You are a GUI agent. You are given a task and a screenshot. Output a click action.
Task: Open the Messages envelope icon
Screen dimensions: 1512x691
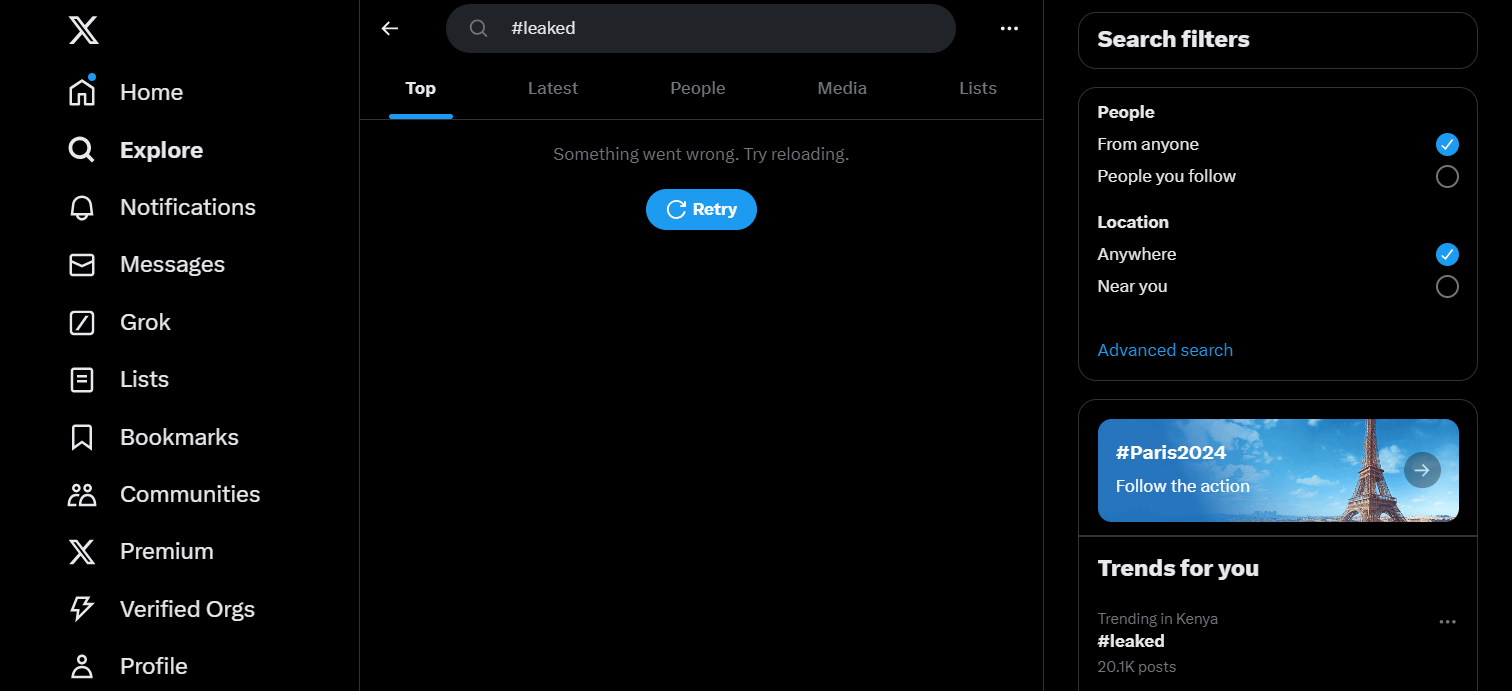pos(82,265)
